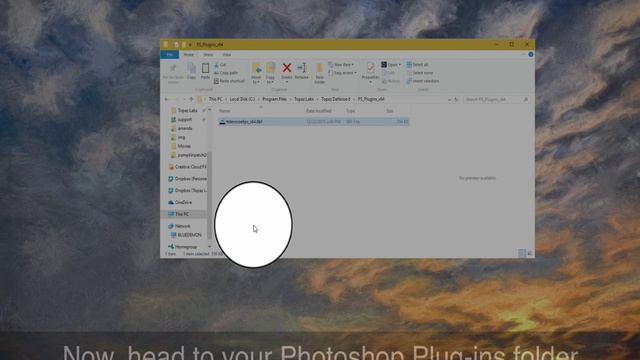Select Movies folder in navigation pane
Screen dimensions: 640x360
click(x=184, y=146)
